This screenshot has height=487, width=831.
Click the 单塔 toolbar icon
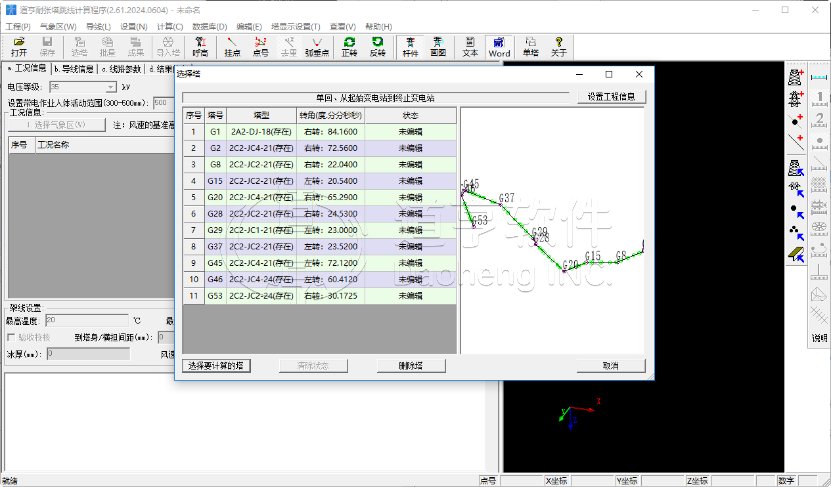click(x=531, y=47)
